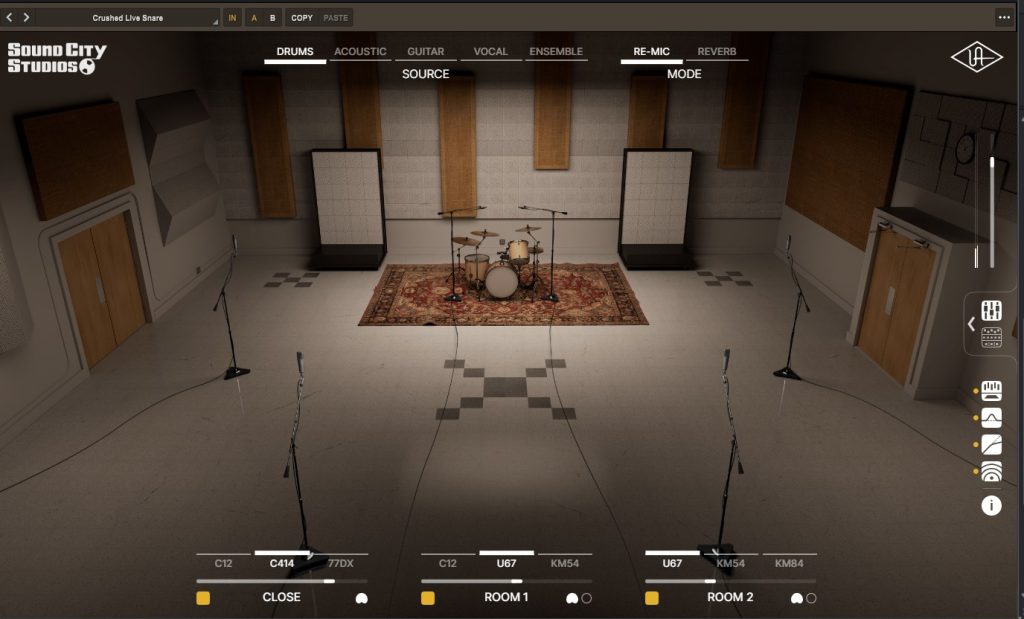Click the compressor curve icon in sidebar
The image size is (1024, 619).
(x=992, y=445)
